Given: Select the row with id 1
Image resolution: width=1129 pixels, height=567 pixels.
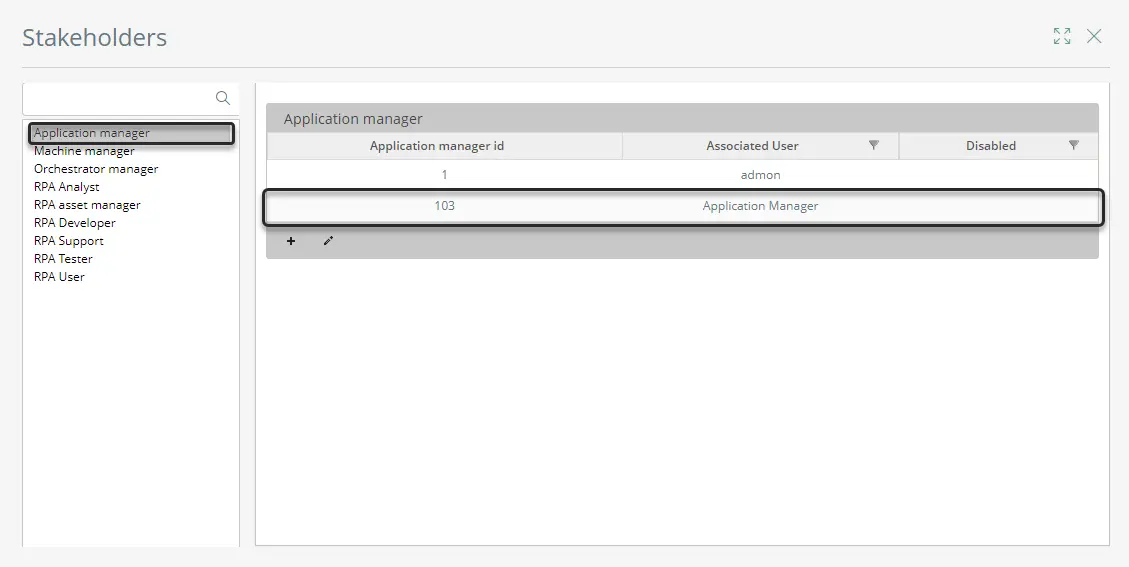Looking at the screenshot, I should [x=683, y=174].
